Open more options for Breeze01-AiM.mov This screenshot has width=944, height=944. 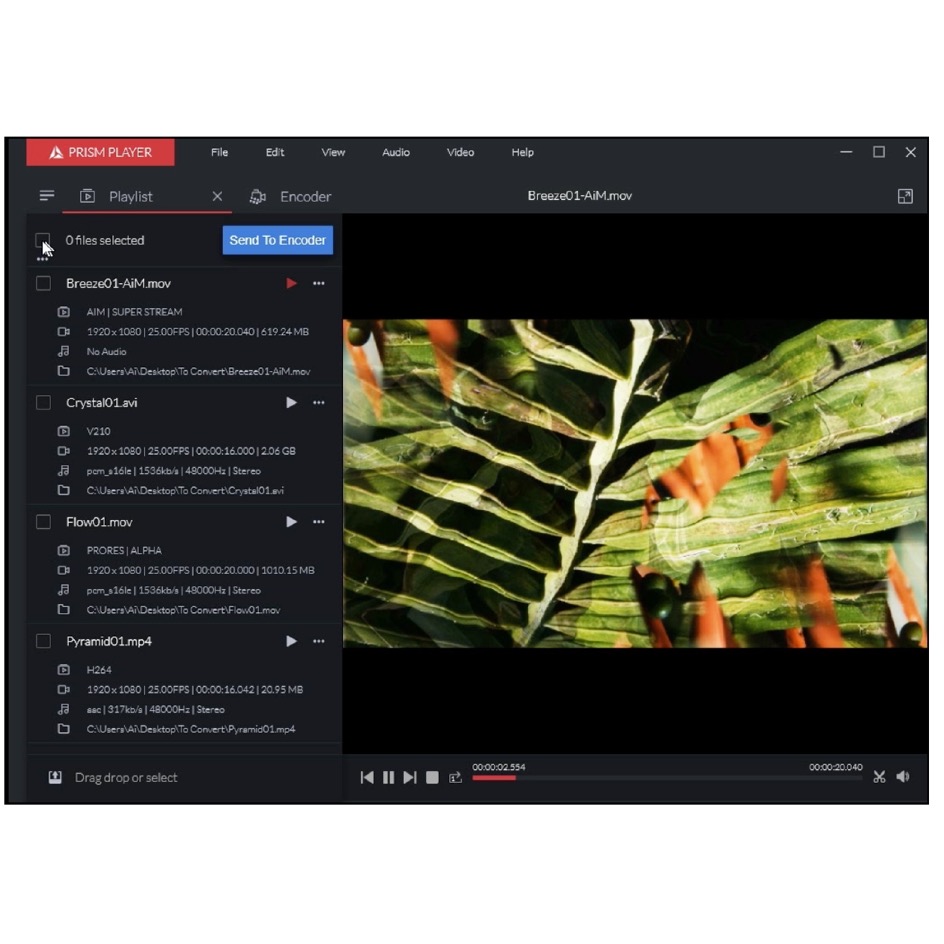point(318,283)
